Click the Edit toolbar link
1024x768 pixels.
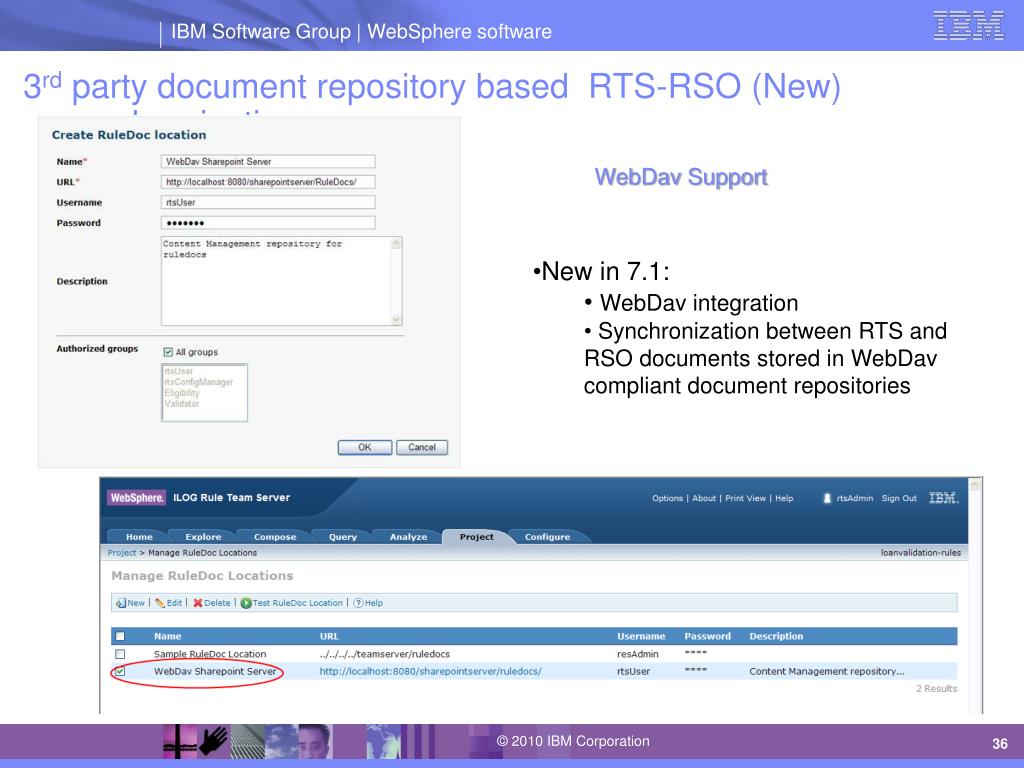click(x=174, y=603)
